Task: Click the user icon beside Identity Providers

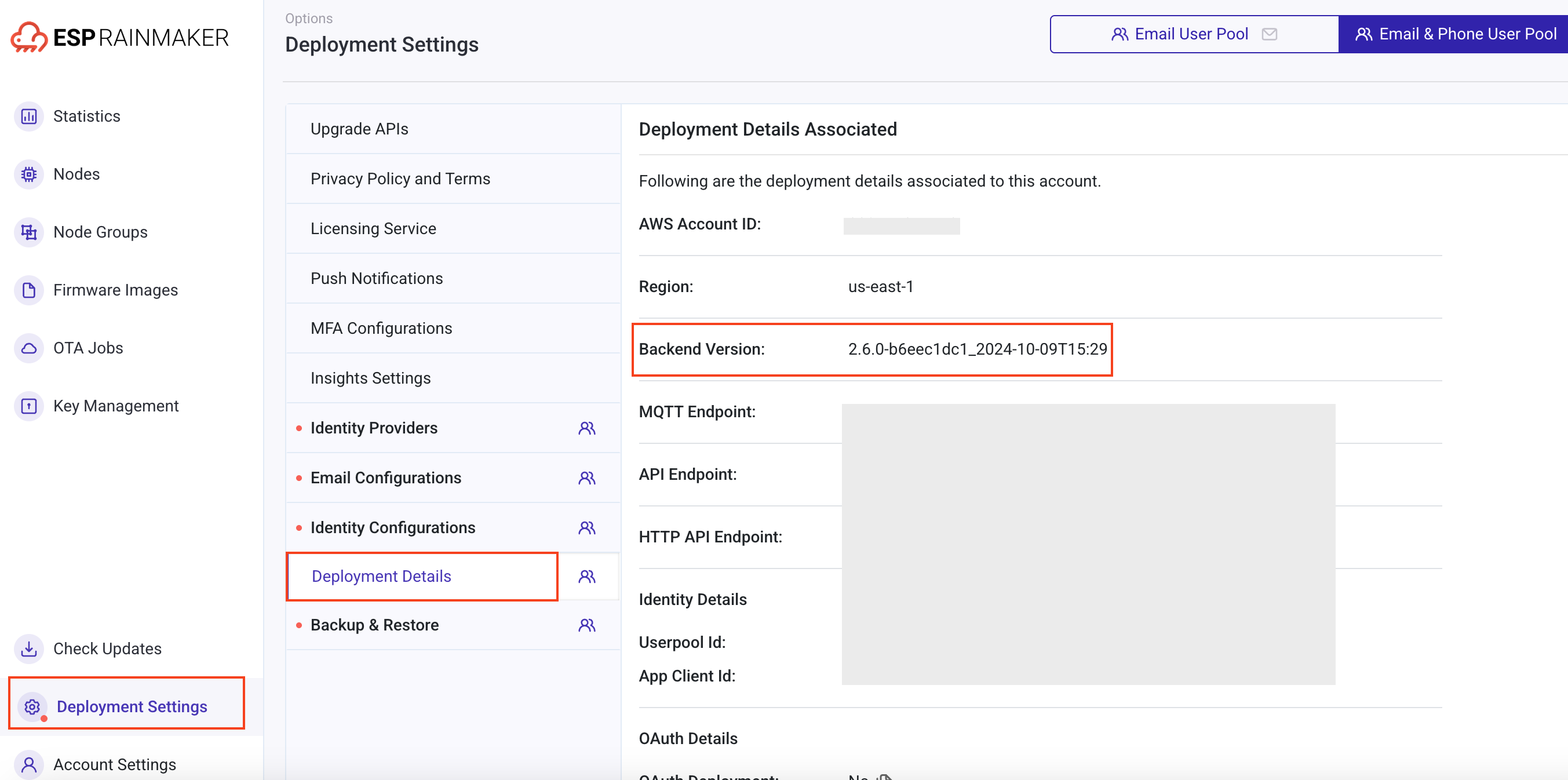Action: [586, 428]
